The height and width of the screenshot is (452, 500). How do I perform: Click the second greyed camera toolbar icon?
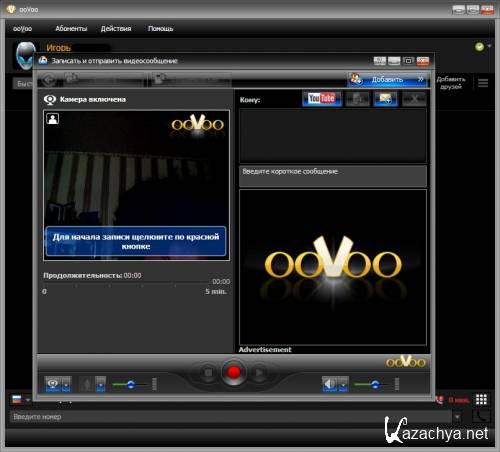pos(160,79)
